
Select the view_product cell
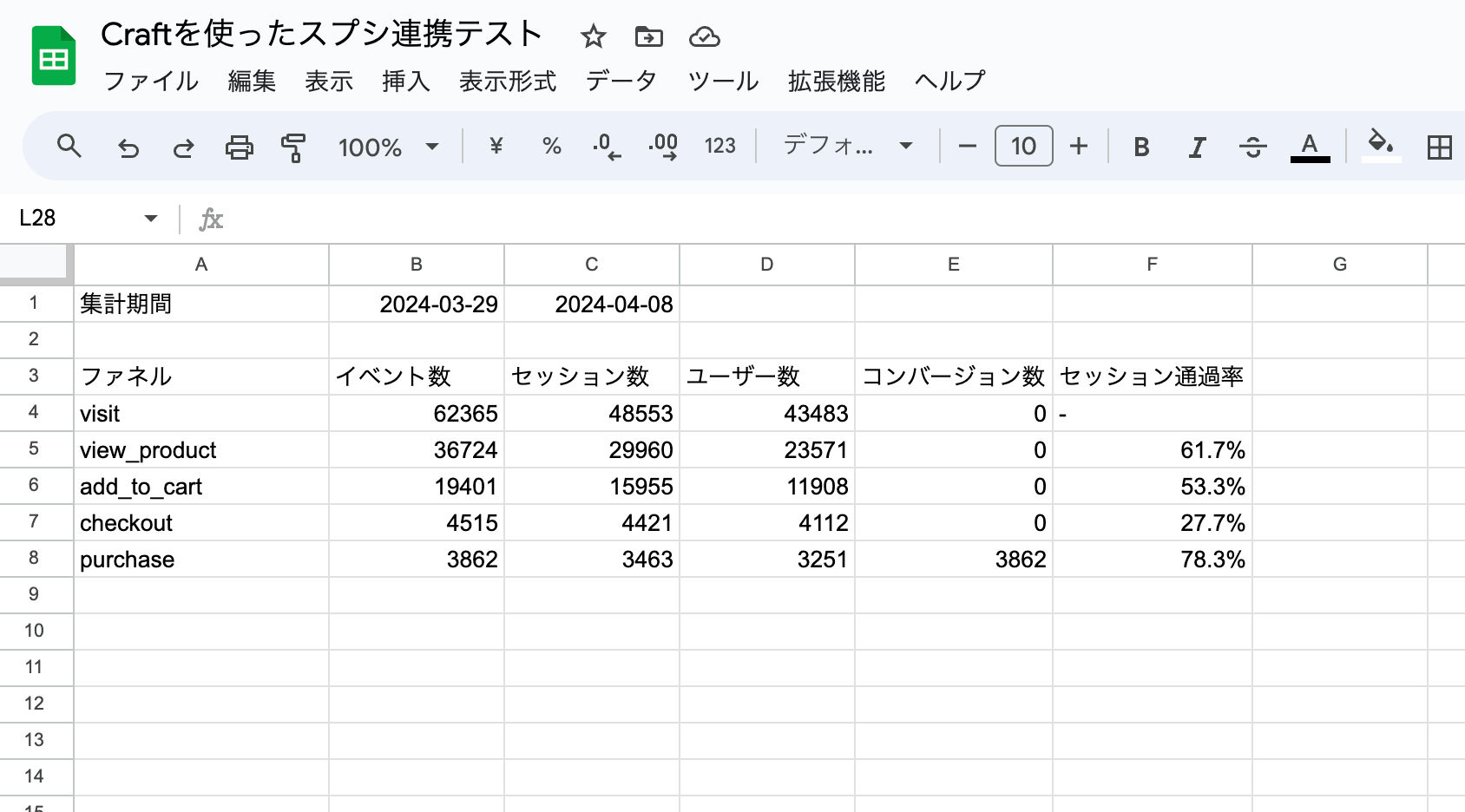(x=201, y=449)
